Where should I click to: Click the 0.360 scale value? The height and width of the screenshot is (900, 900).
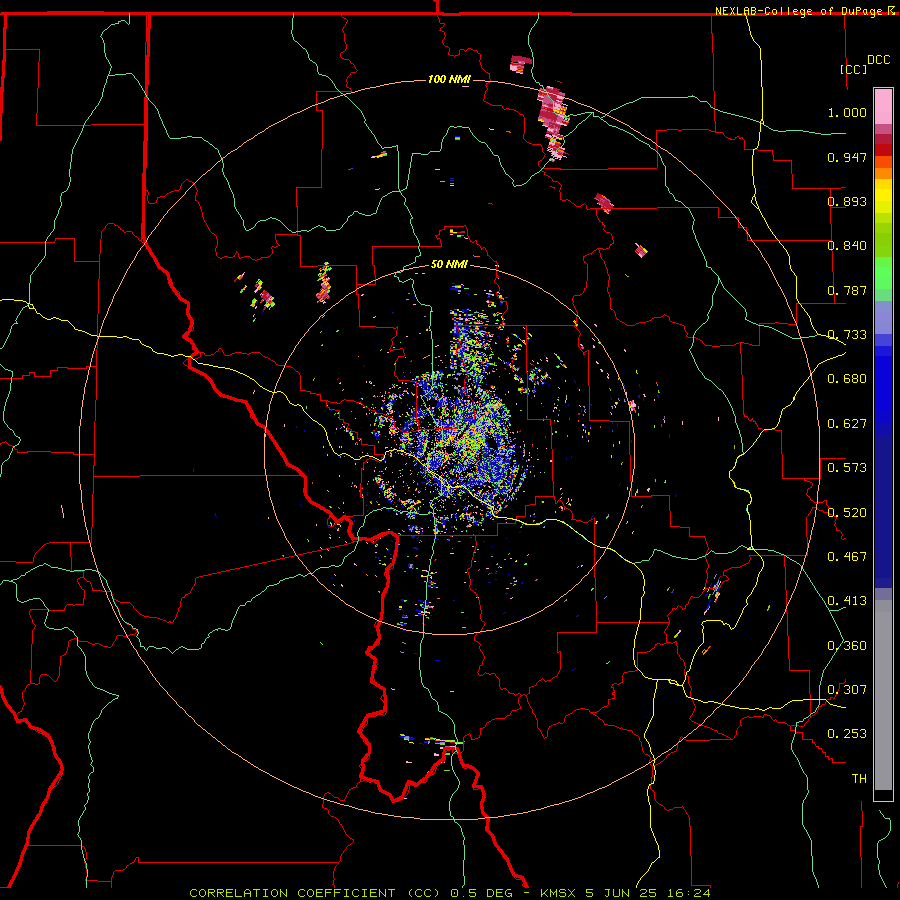pos(847,645)
